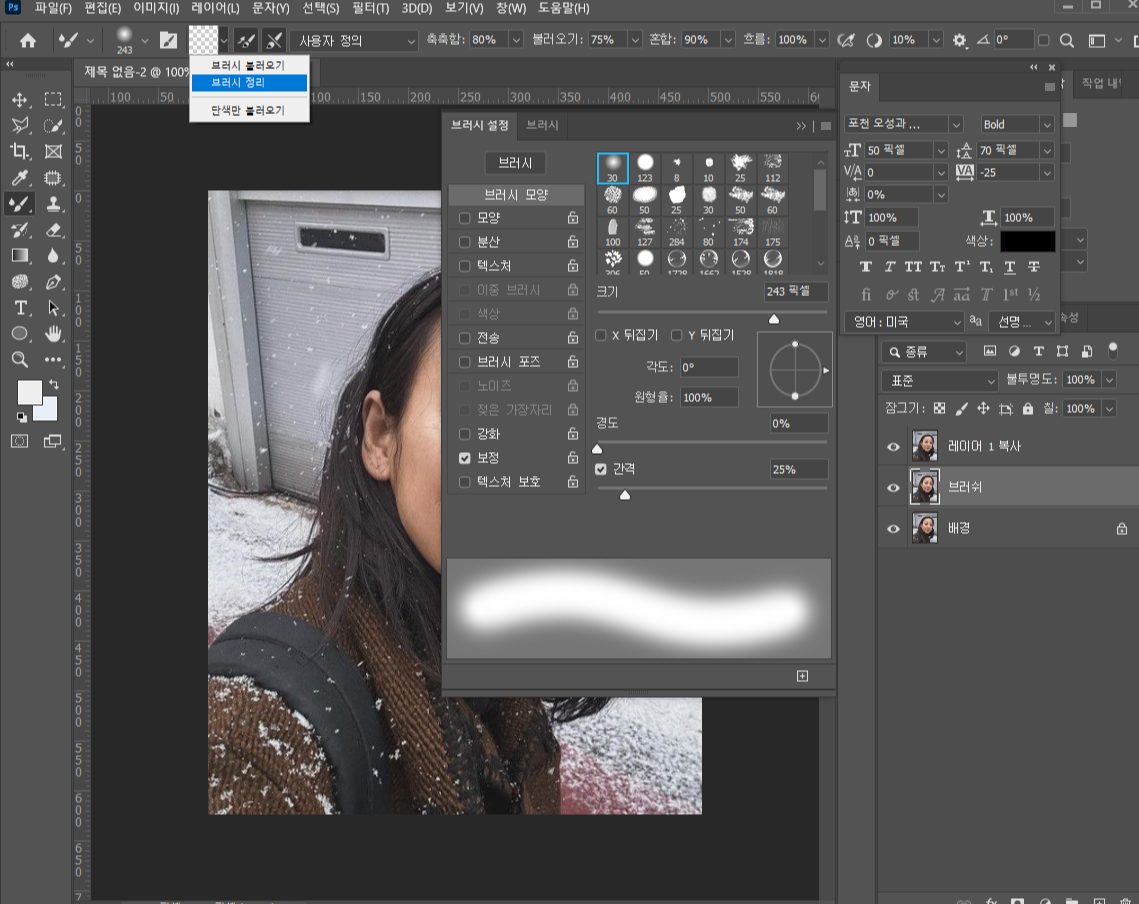
Task: Select the Clone Stamp tool
Action: point(53,203)
